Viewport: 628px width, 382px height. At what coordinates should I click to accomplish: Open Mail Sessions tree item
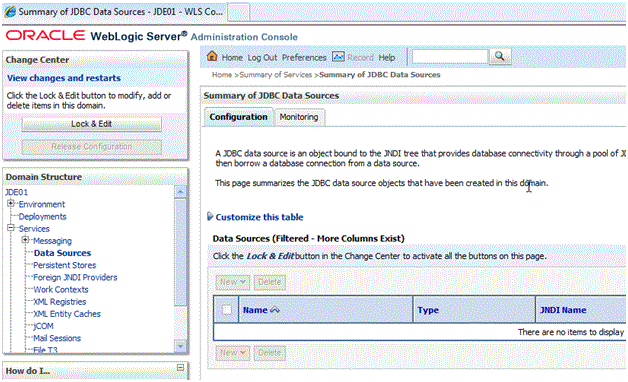pos(57,338)
